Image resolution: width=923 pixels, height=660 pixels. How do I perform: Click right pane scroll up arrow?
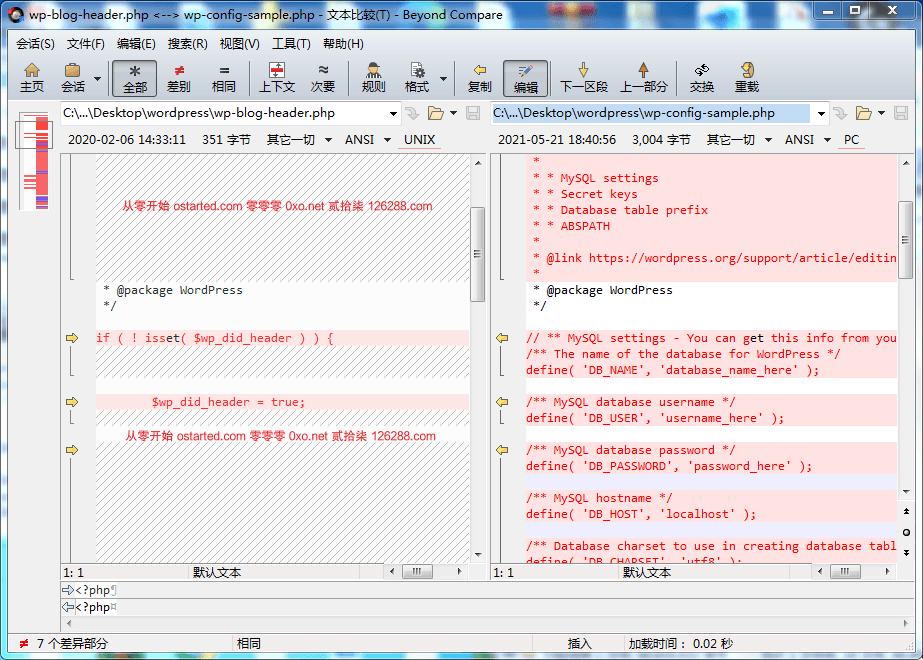[906, 163]
